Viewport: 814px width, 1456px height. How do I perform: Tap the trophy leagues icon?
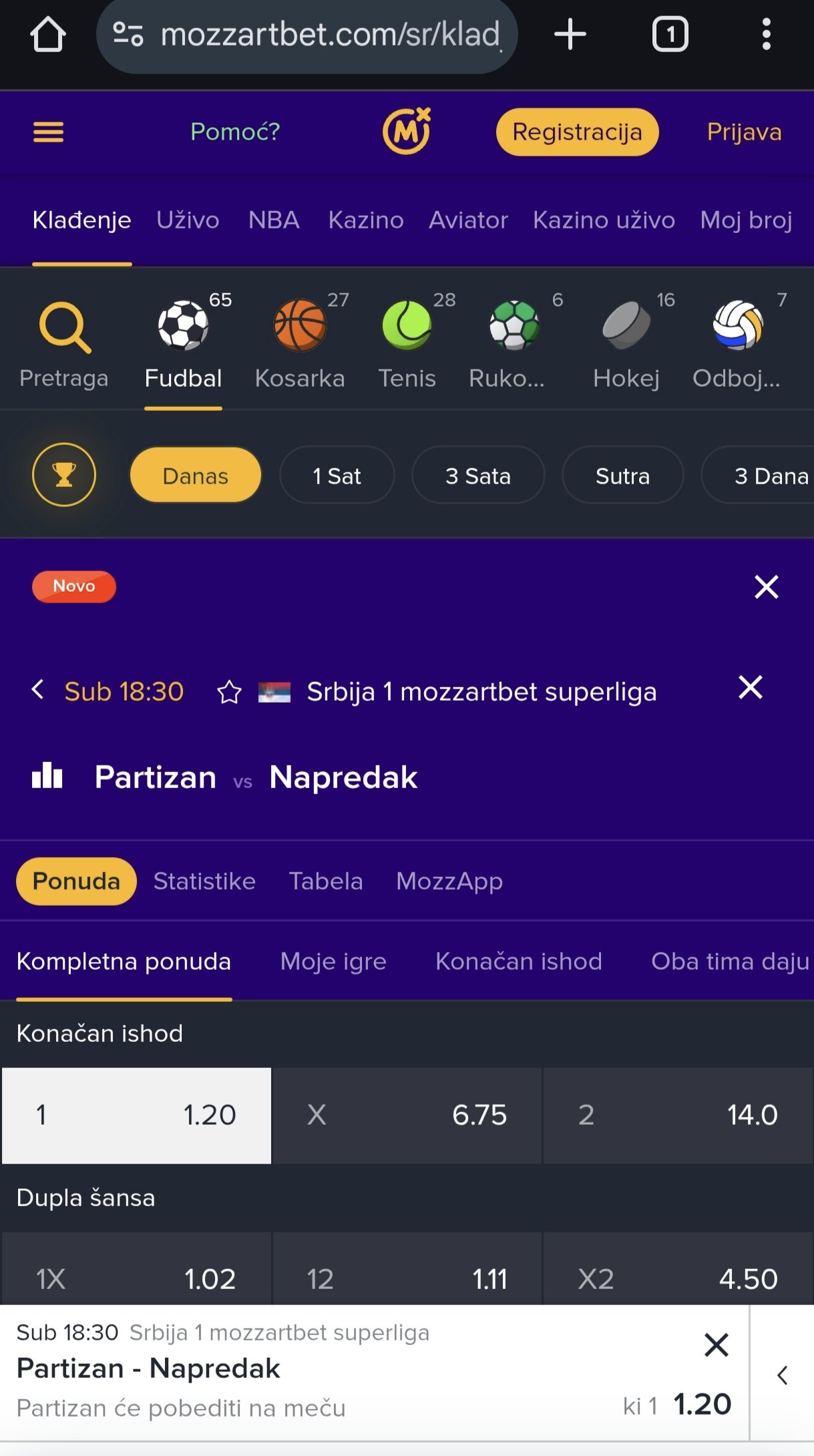[64, 475]
